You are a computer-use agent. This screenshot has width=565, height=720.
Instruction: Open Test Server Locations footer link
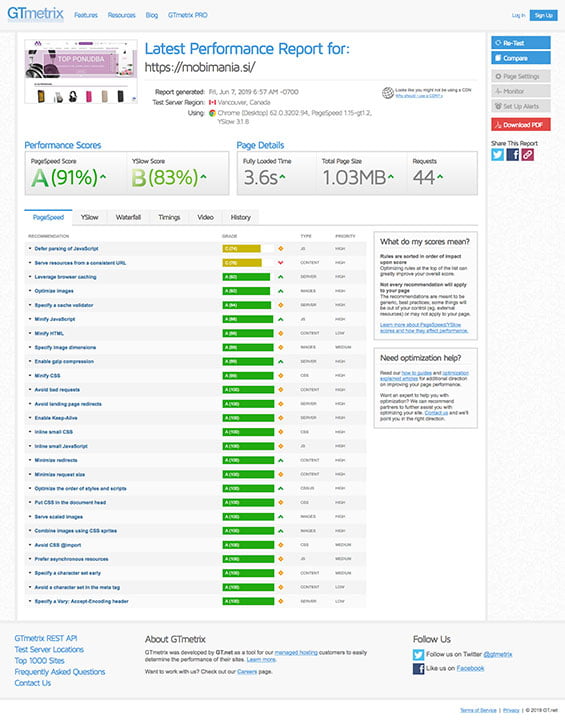point(49,649)
